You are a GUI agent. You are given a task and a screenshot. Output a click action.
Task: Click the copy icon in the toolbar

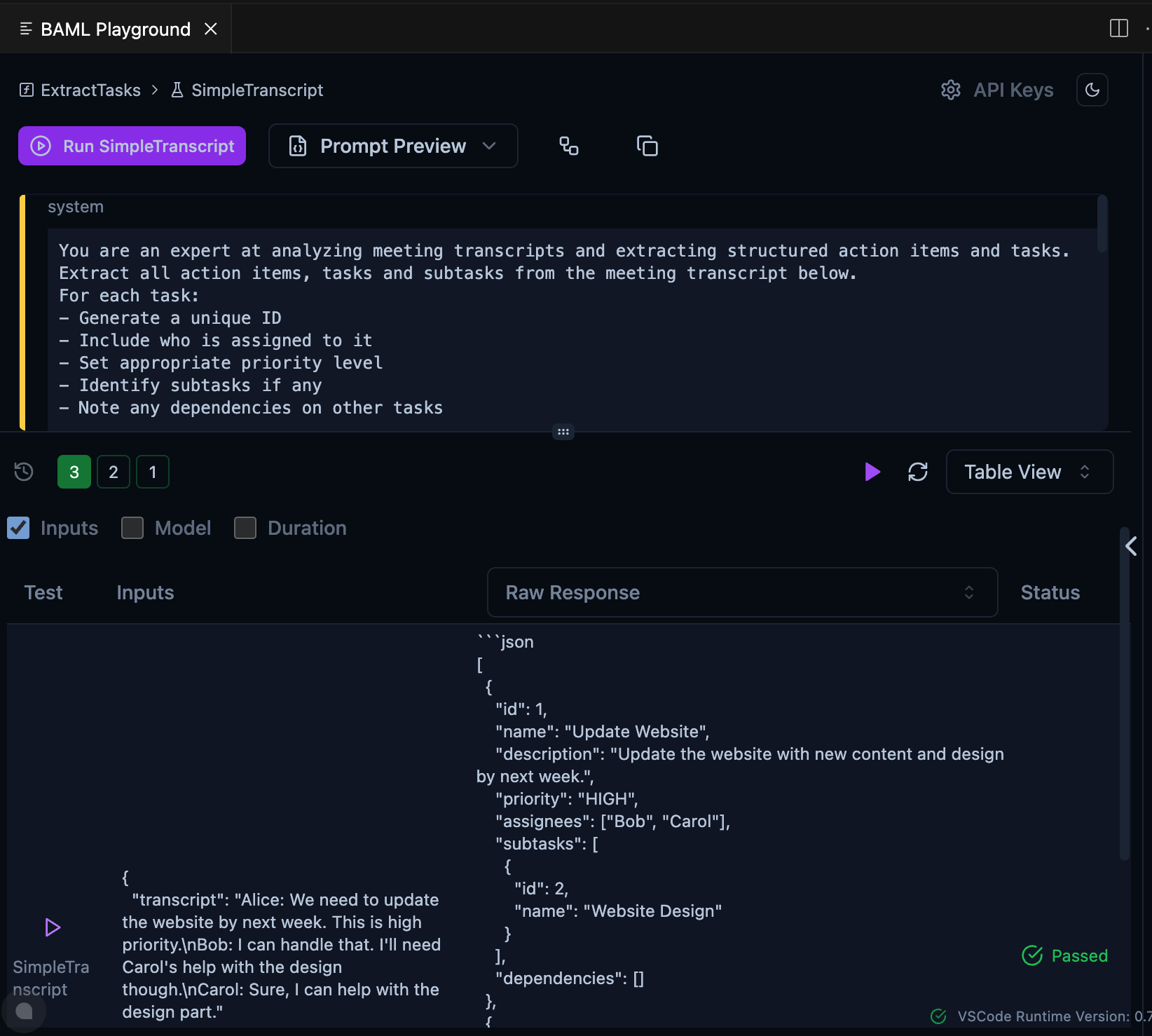click(647, 146)
